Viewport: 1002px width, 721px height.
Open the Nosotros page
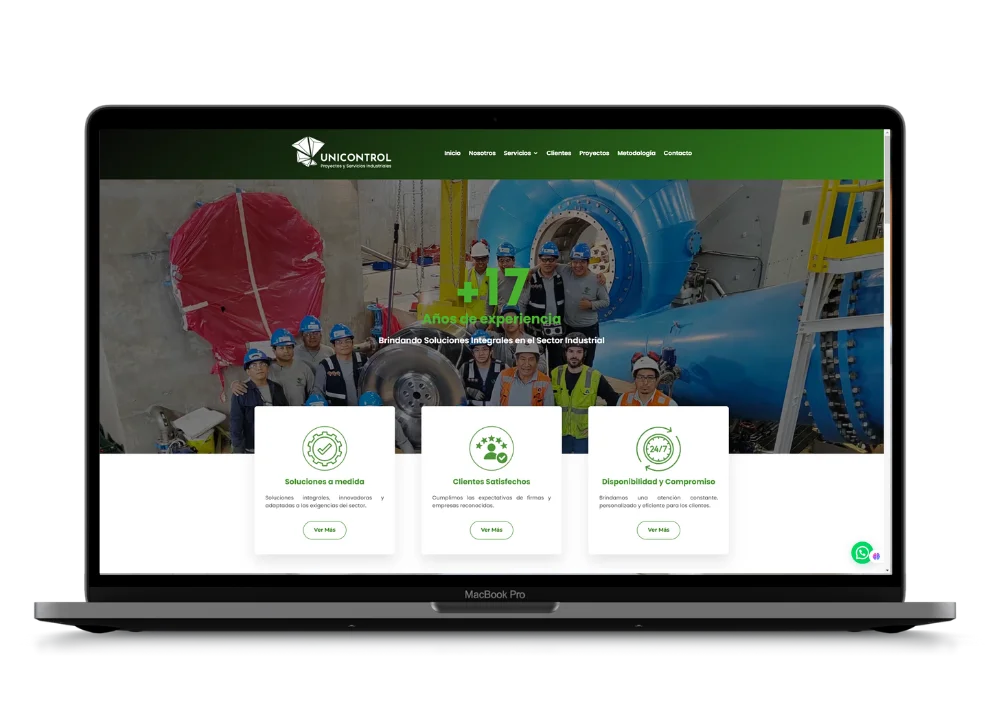point(482,153)
